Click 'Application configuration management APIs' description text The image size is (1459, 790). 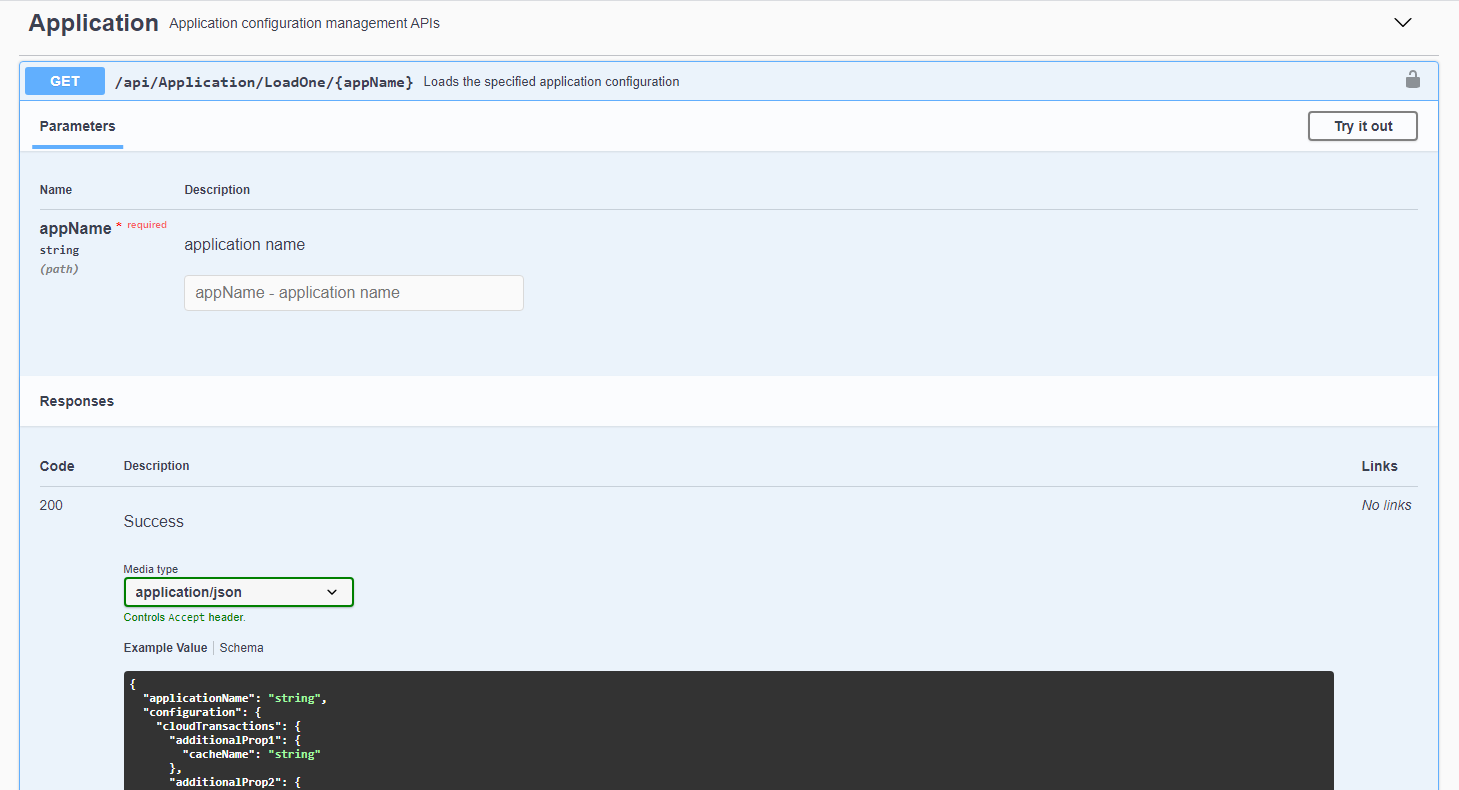[304, 23]
